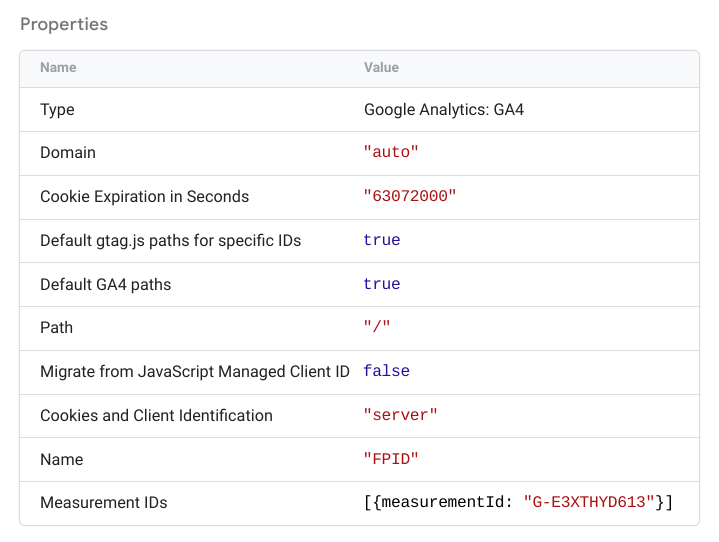Screen dimensions: 719x542
Task: Click the G-E3XTHYD613 measurement ID value
Action: click(x=591, y=503)
